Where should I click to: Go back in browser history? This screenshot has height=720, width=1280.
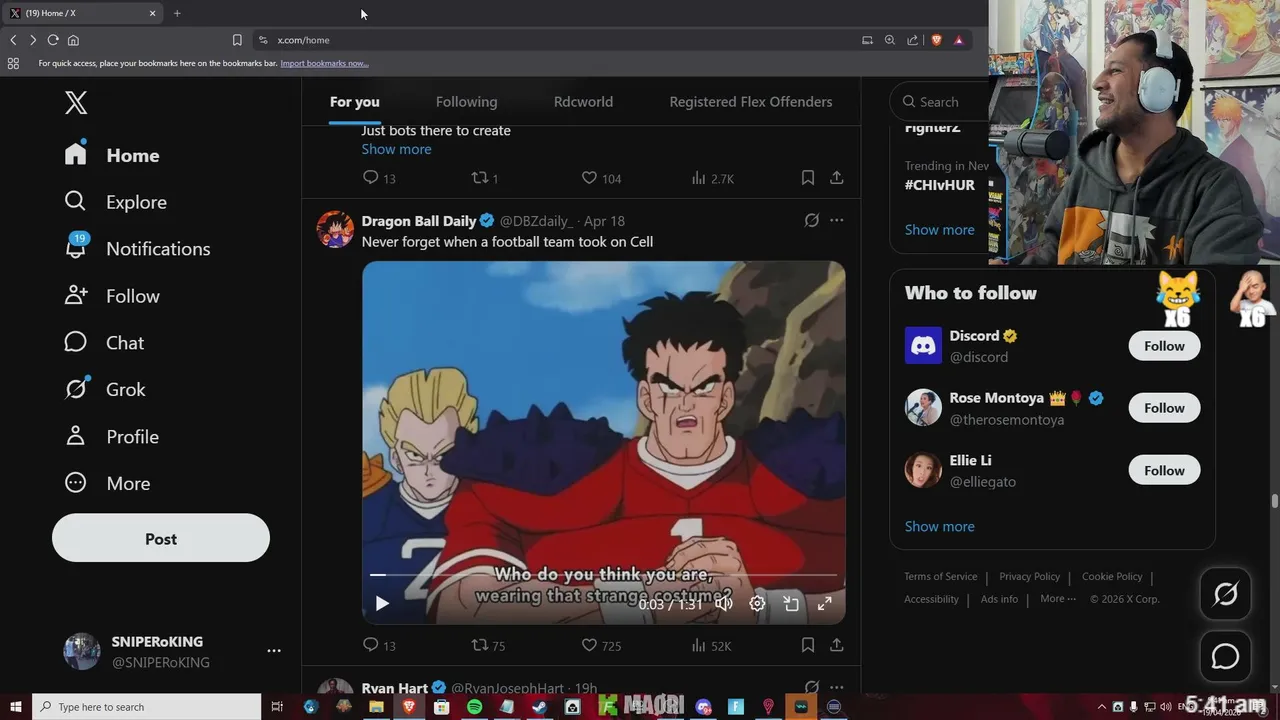pyautogui.click(x=13, y=40)
